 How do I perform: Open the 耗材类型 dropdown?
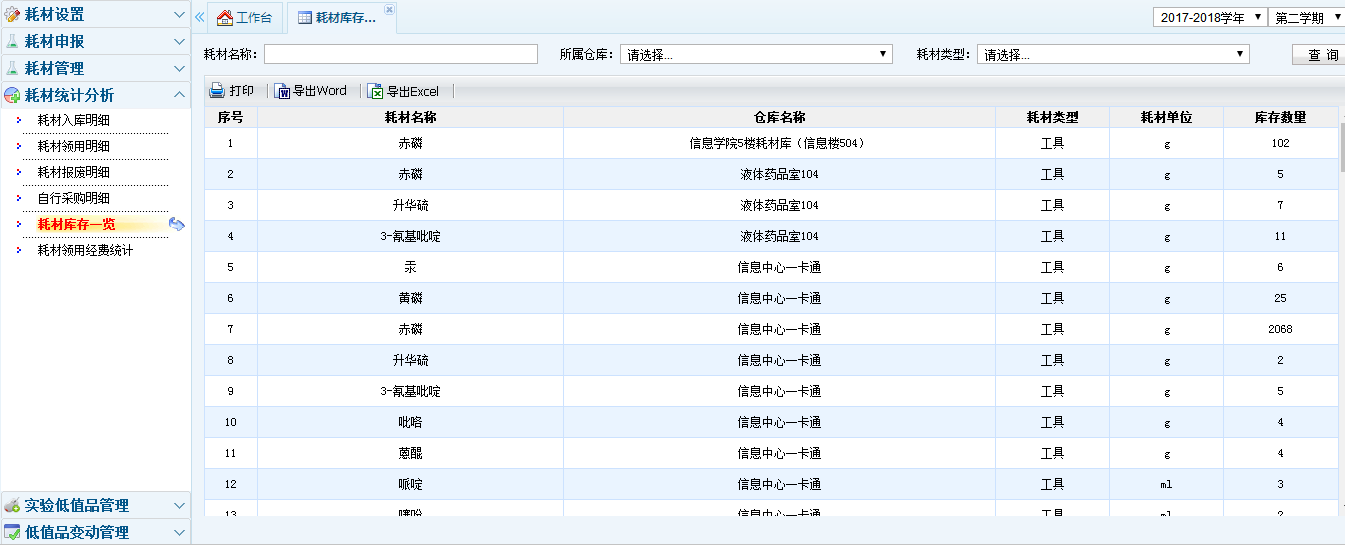[x=1112, y=54]
